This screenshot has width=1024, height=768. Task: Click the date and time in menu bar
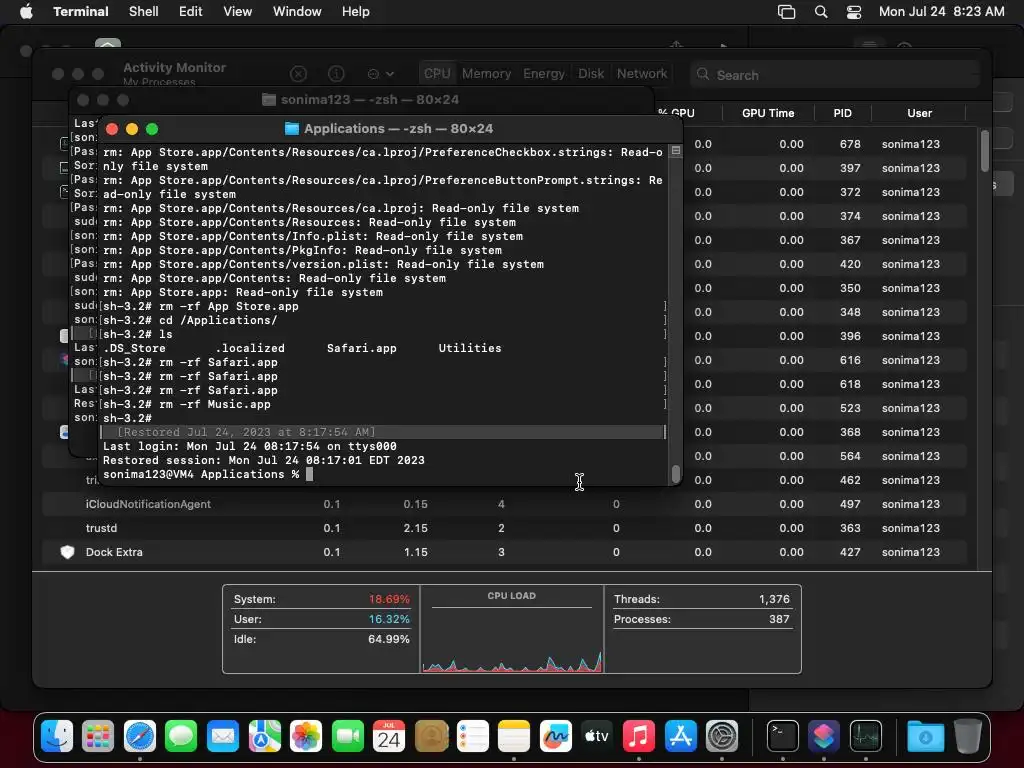(942, 12)
